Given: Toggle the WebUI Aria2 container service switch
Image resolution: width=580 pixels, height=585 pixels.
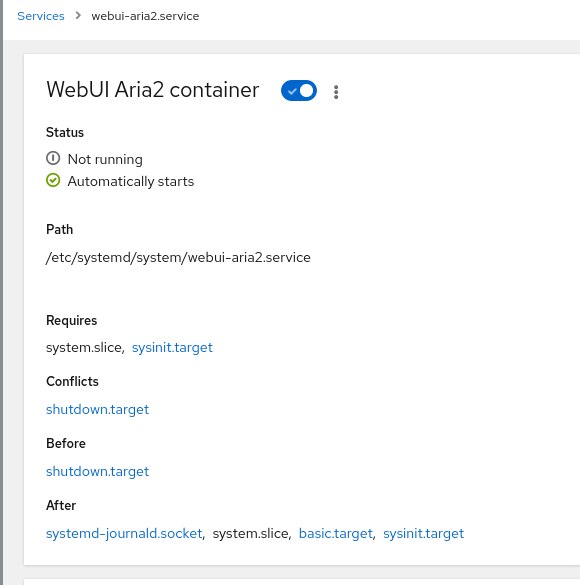Looking at the screenshot, I should coord(299,91).
